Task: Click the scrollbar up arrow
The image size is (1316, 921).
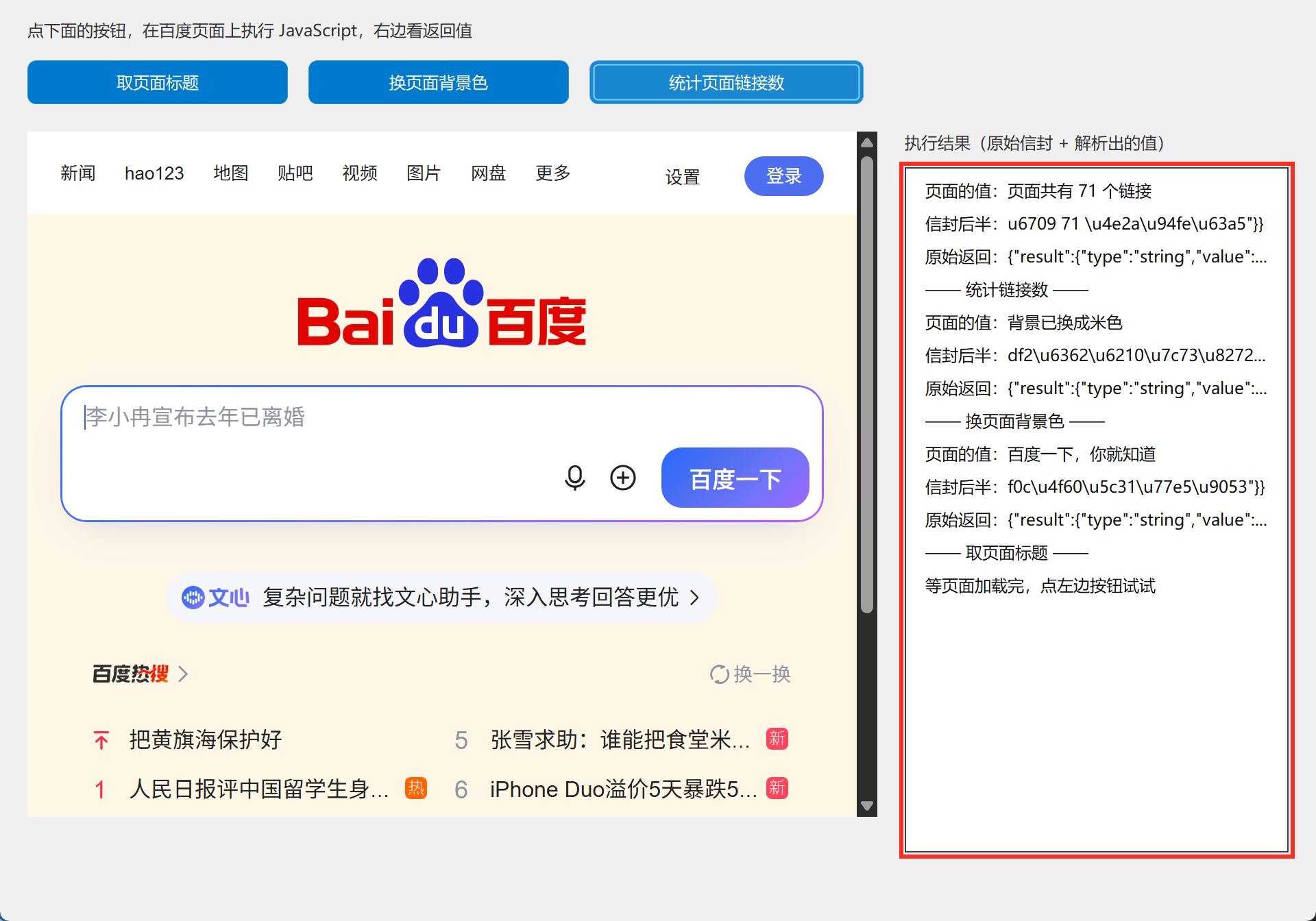Action: (867, 143)
